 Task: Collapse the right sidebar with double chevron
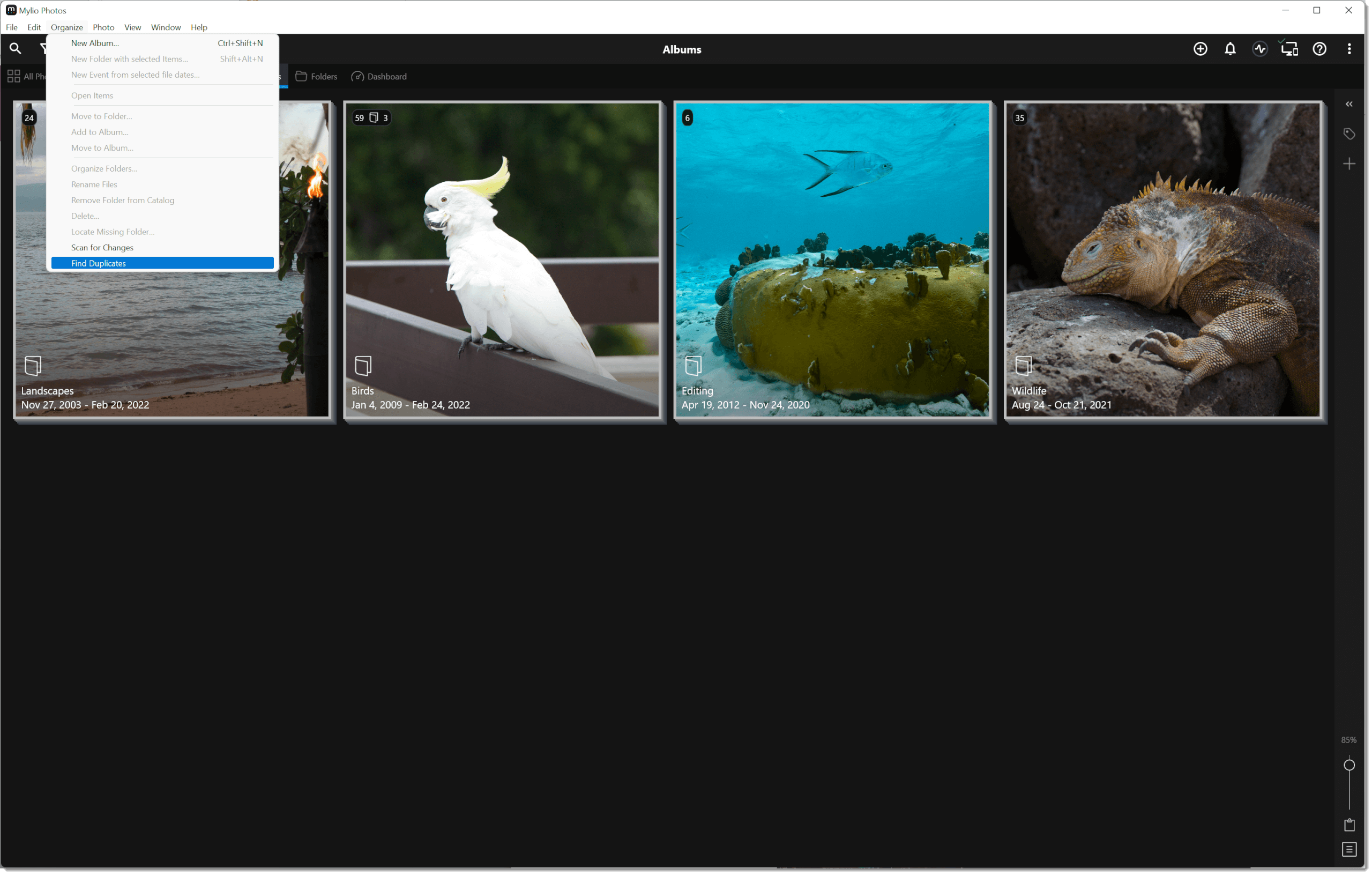point(1348,104)
